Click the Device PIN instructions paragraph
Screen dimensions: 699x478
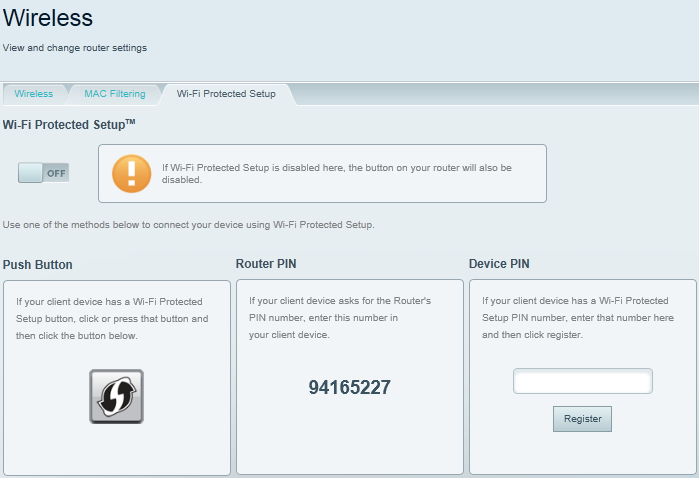point(578,317)
